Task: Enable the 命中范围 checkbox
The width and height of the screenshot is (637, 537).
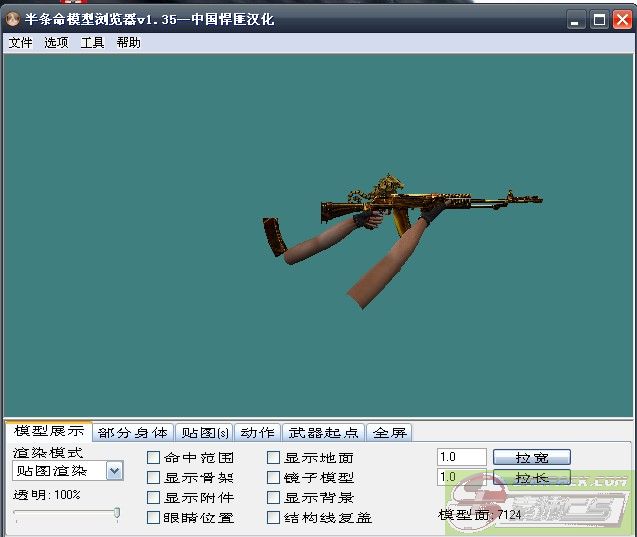Action: click(x=154, y=458)
